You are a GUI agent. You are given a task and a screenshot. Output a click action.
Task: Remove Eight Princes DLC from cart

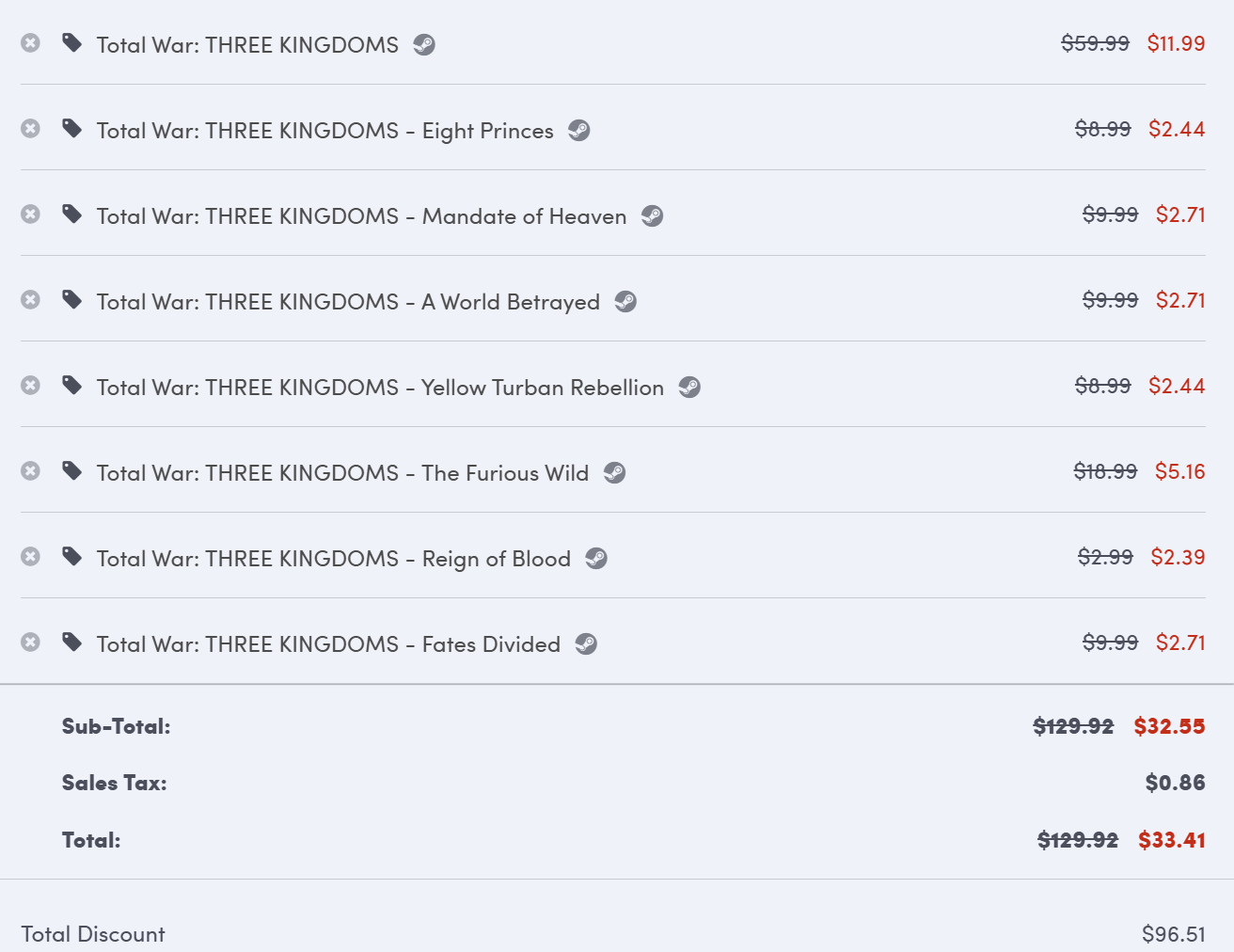(30, 129)
